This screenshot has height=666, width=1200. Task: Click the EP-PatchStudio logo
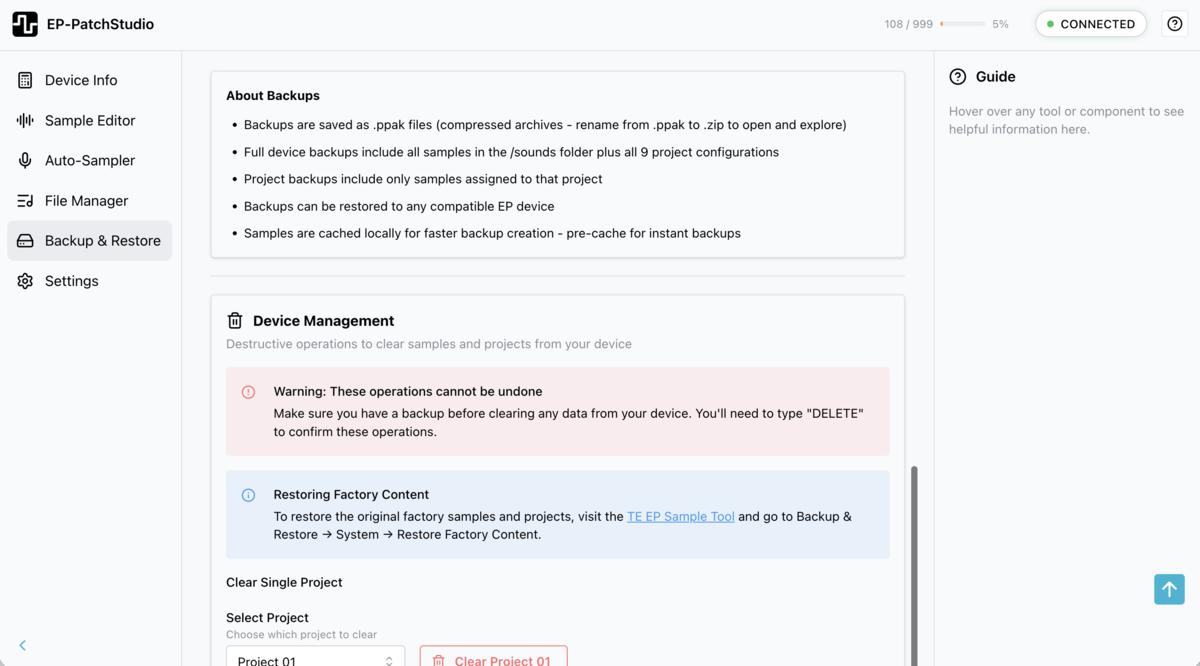coord(25,23)
